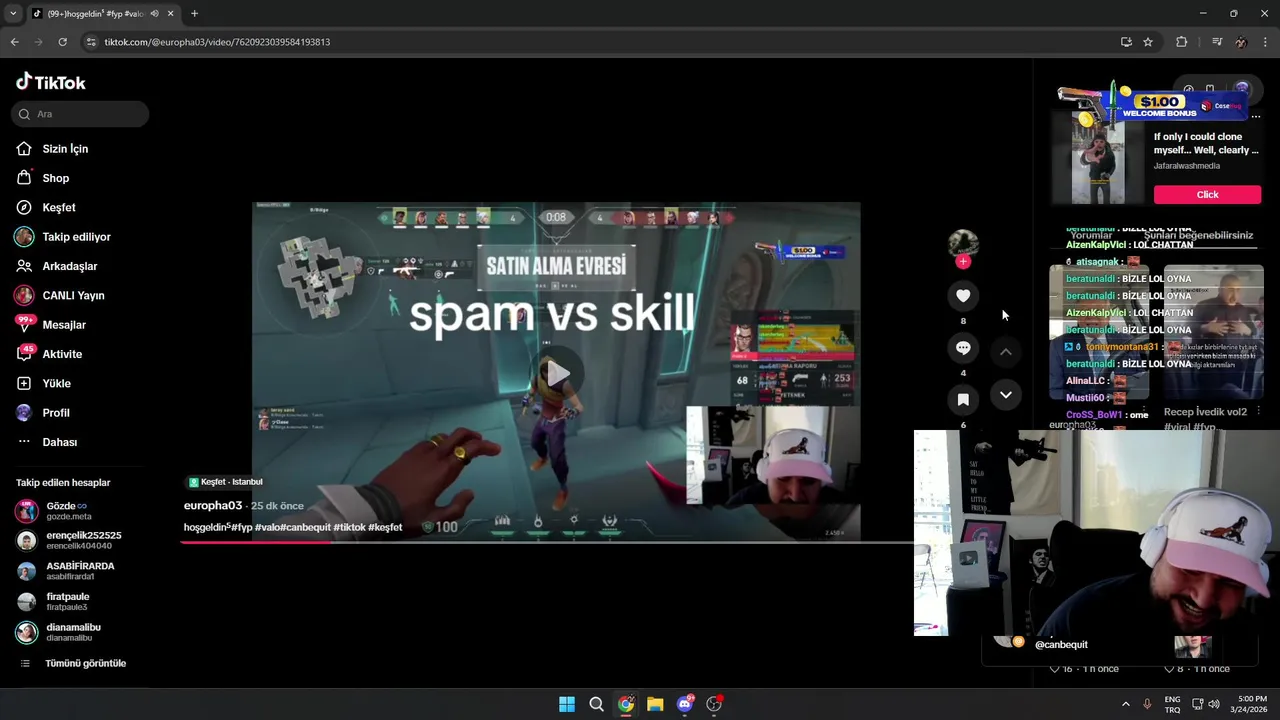Image resolution: width=1280 pixels, height=720 pixels.
Task: Reload the TikTok page
Action: pyautogui.click(x=62, y=42)
